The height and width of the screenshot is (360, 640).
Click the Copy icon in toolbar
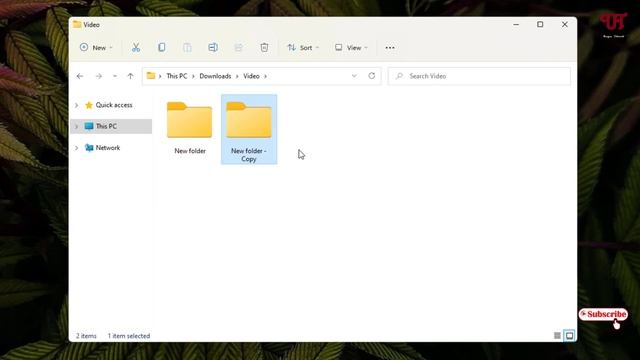pos(162,48)
